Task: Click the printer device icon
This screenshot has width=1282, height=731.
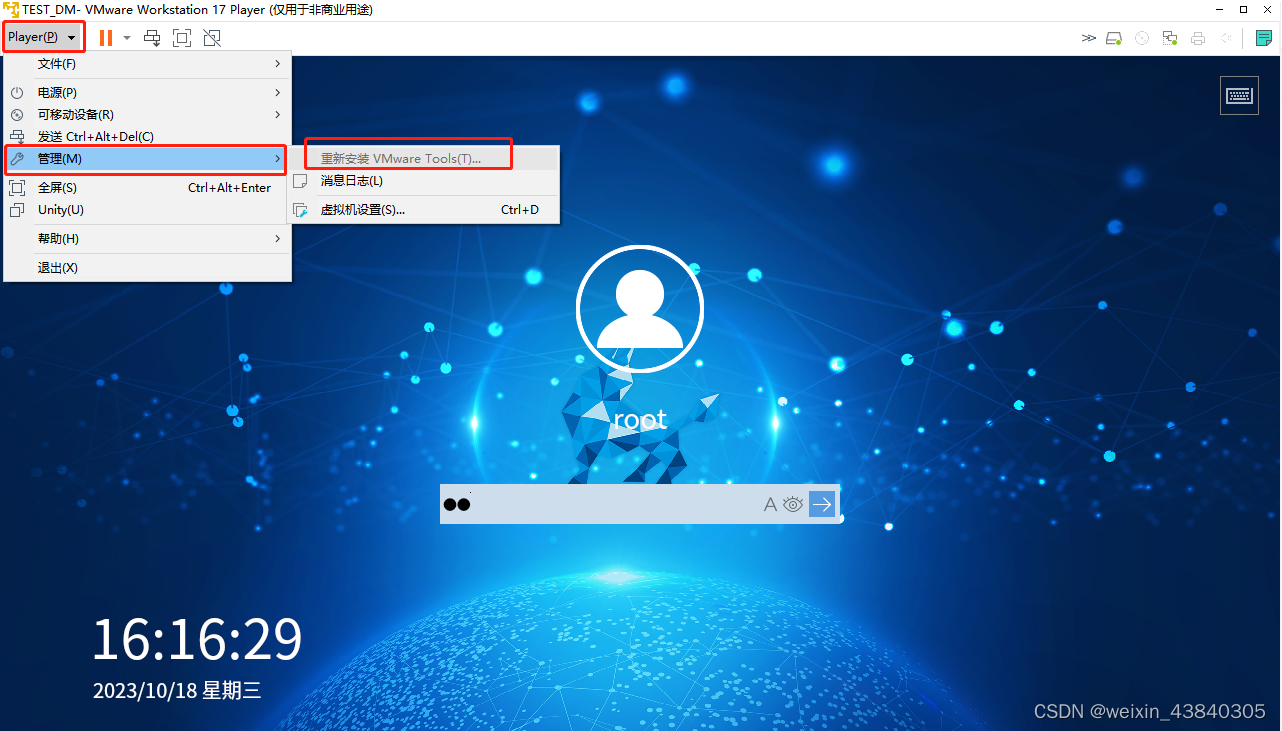Action: (x=1198, y=38)
